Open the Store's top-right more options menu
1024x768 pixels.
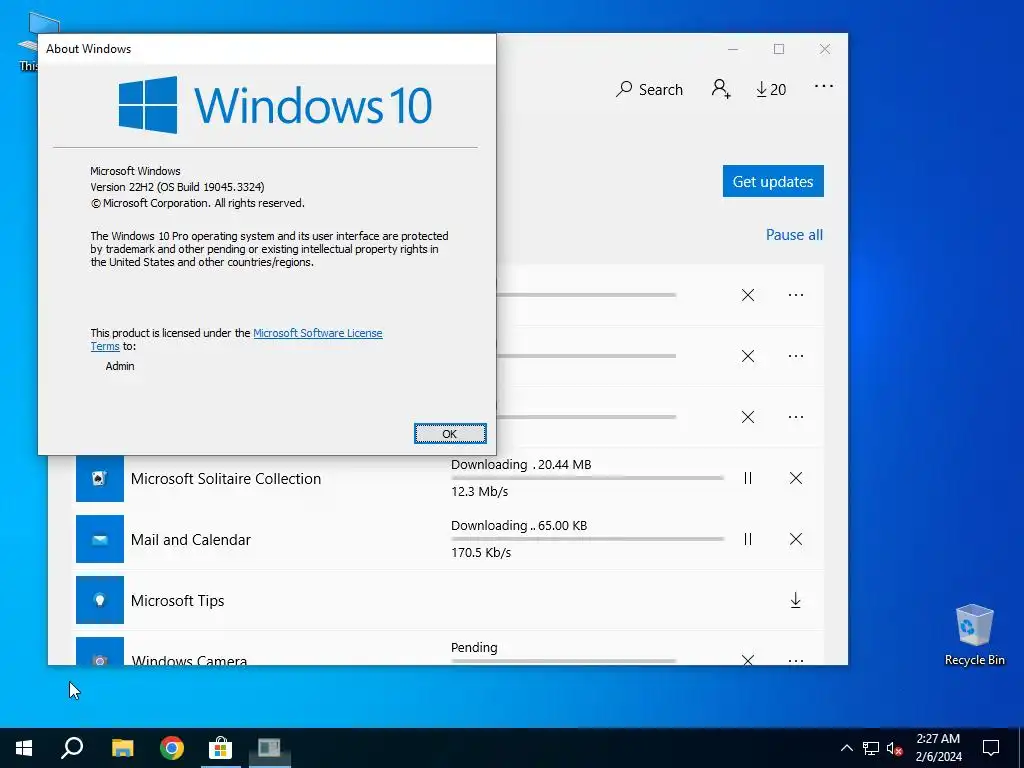[824, 86]
